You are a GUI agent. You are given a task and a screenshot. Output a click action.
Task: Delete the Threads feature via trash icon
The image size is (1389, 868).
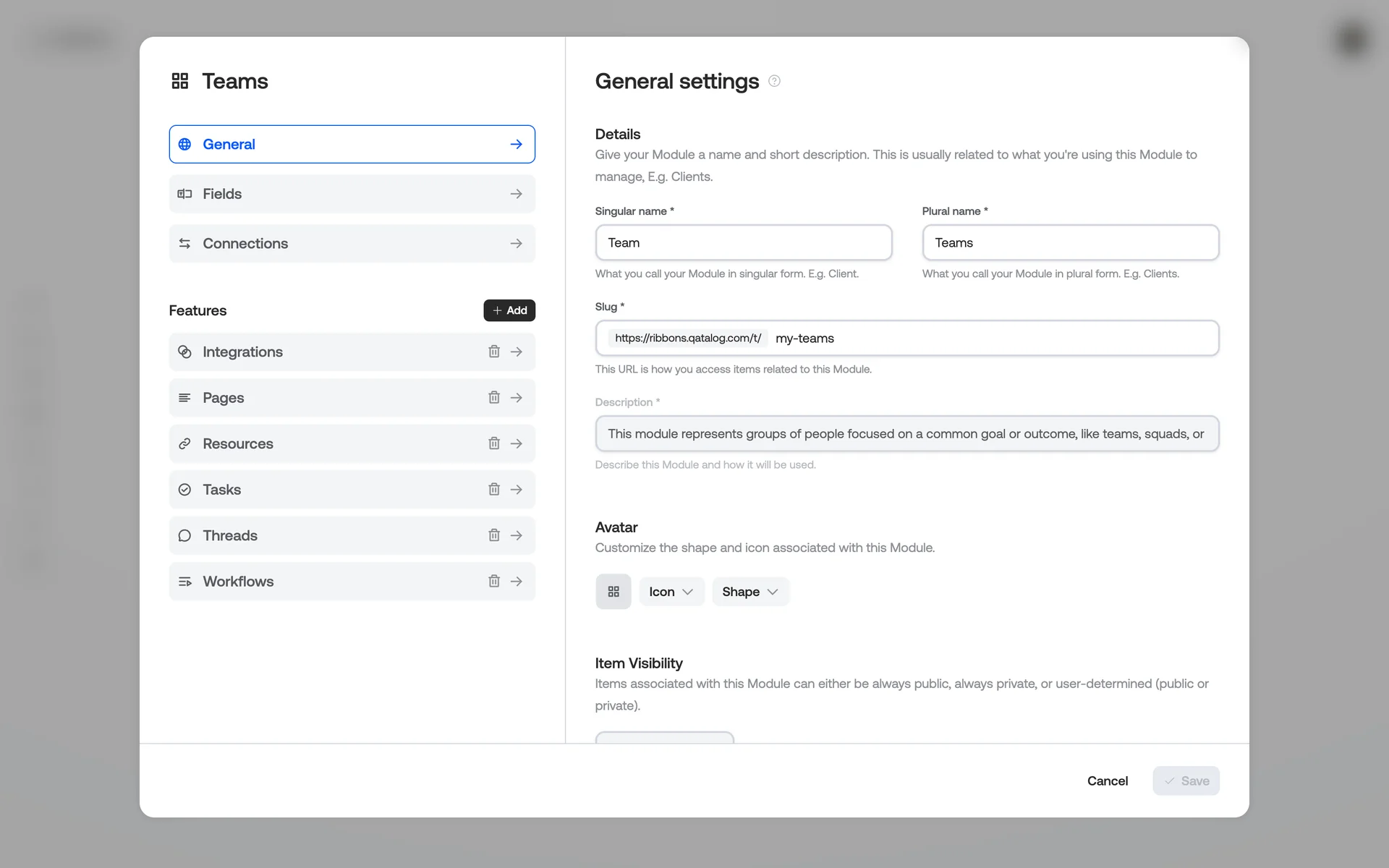[x=493, y=535]
